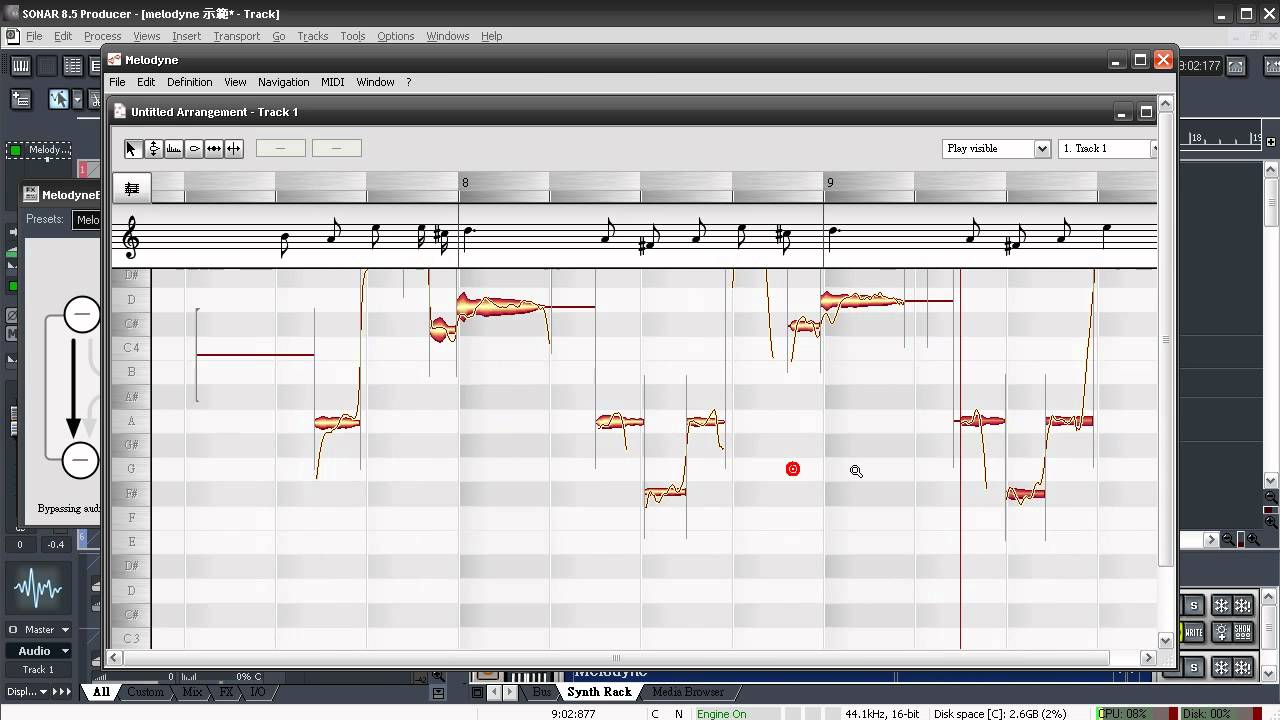Viewport: 1280px width, 720px height.
Task: Click the SONAR time ruler plus button
Action: [1271, 143]
